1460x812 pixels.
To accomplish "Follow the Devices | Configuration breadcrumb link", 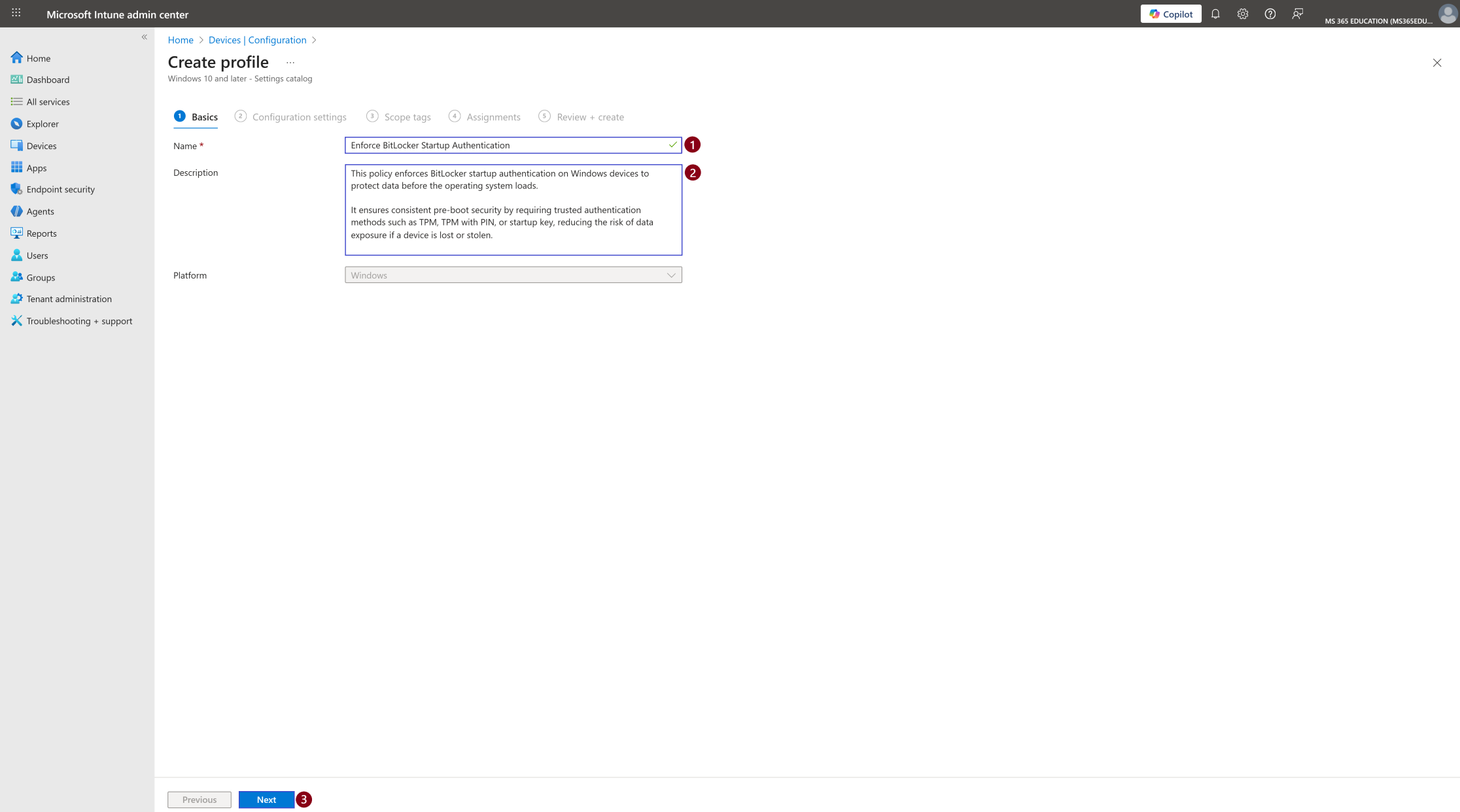I will click(258, 40).
